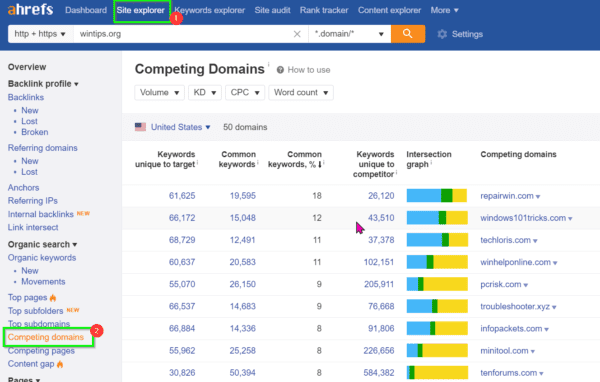
Task: Open the Backlinks sidebar link
Action: coord(26,97)
